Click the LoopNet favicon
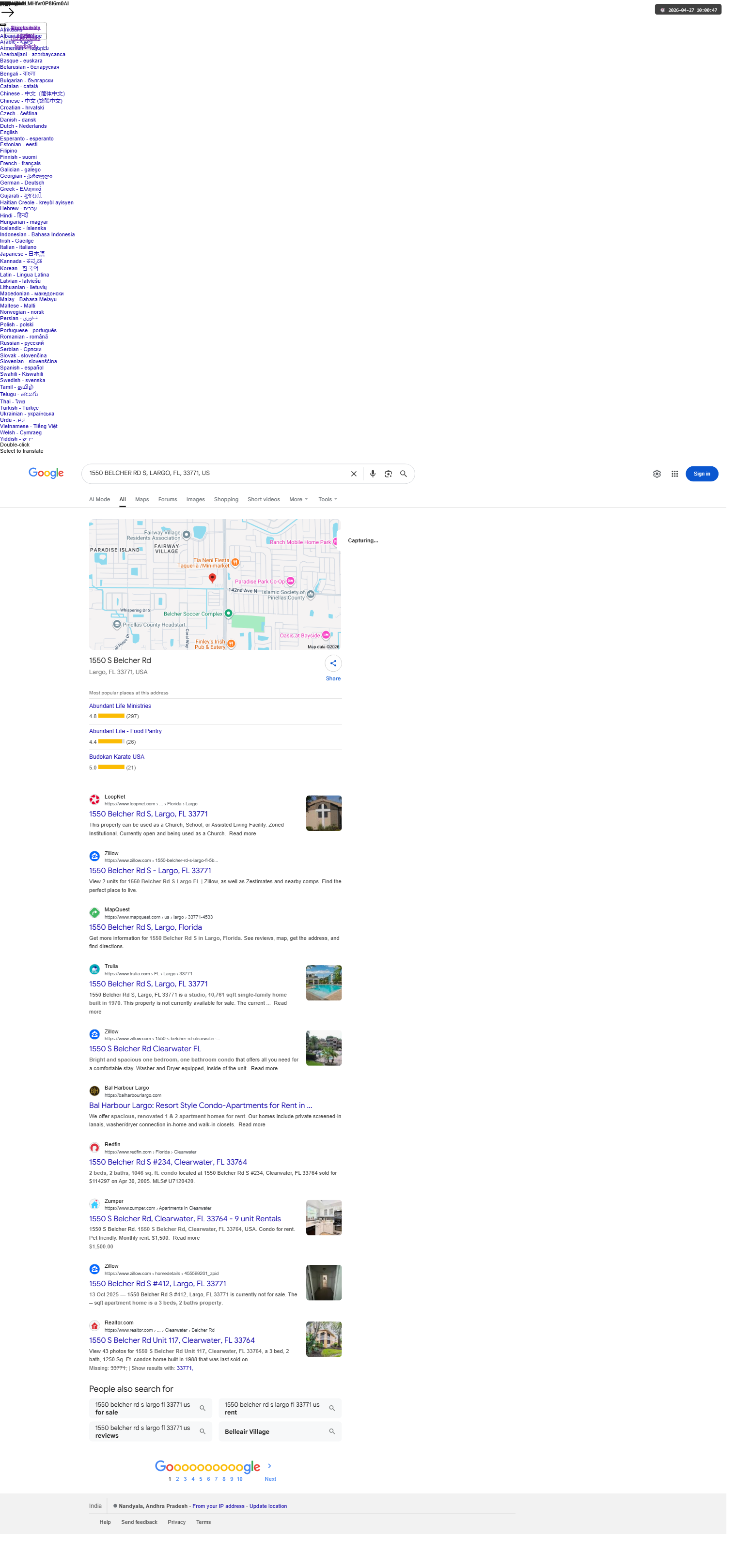The image size is (735, 1568). [94, 800]
